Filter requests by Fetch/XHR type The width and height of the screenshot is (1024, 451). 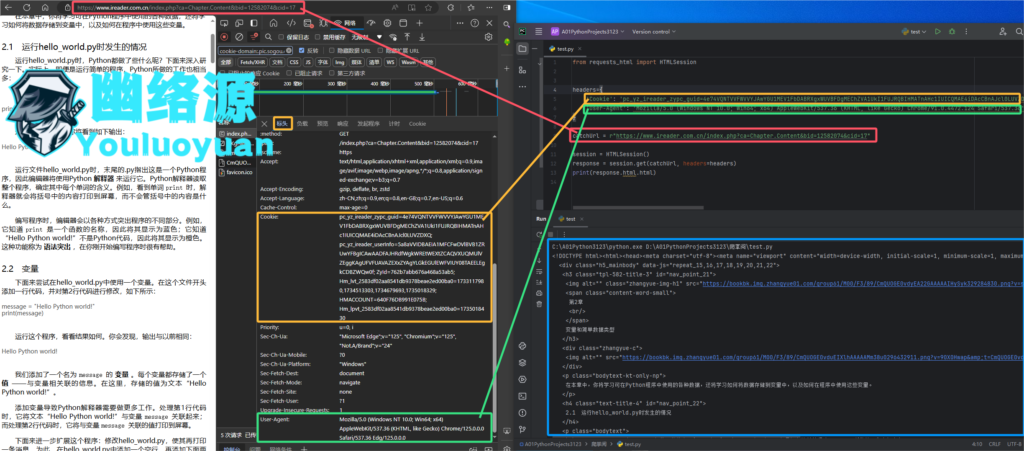pos(253,63)
